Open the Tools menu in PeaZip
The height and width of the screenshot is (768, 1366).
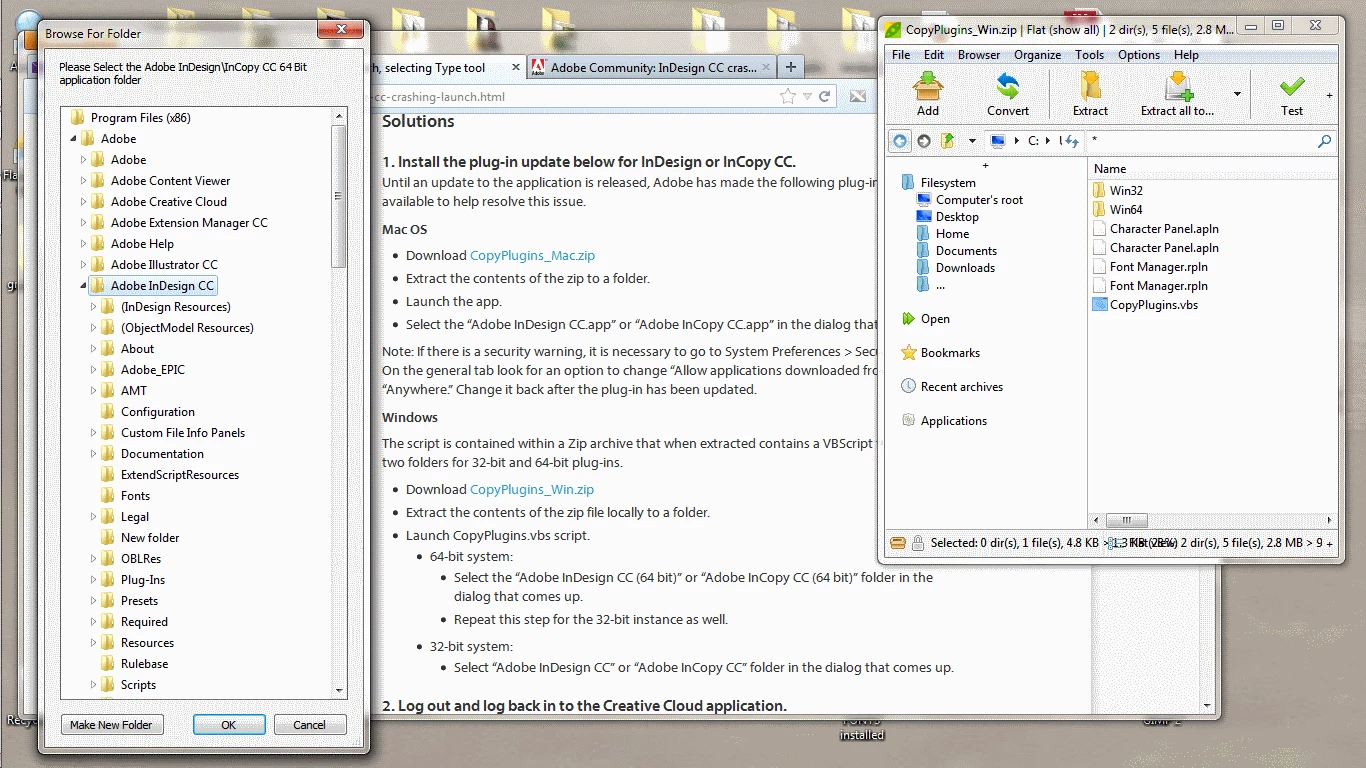pyautogui.click(x=1090, y=55)
